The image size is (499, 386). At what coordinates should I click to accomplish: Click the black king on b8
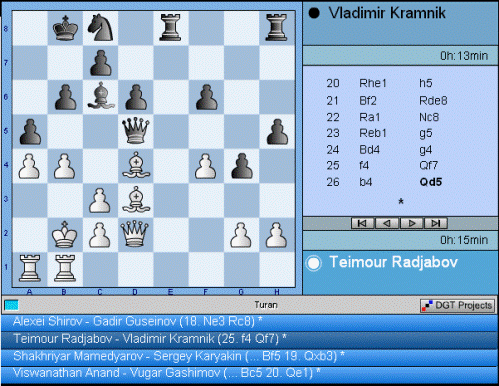[x=65, y=28]
